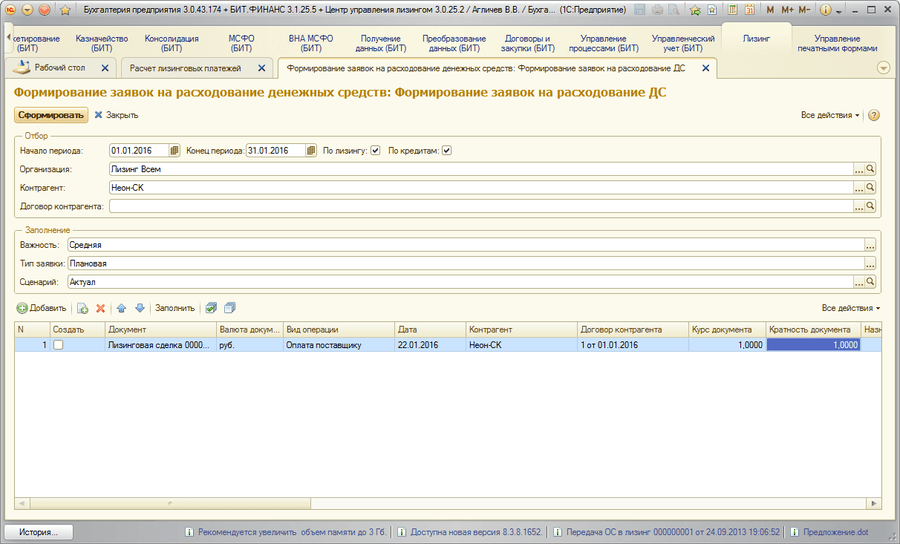Screen dimensions: 900x544
Task: Close the Расчет лизинговых платежей tab
Action: coord(262,68)
